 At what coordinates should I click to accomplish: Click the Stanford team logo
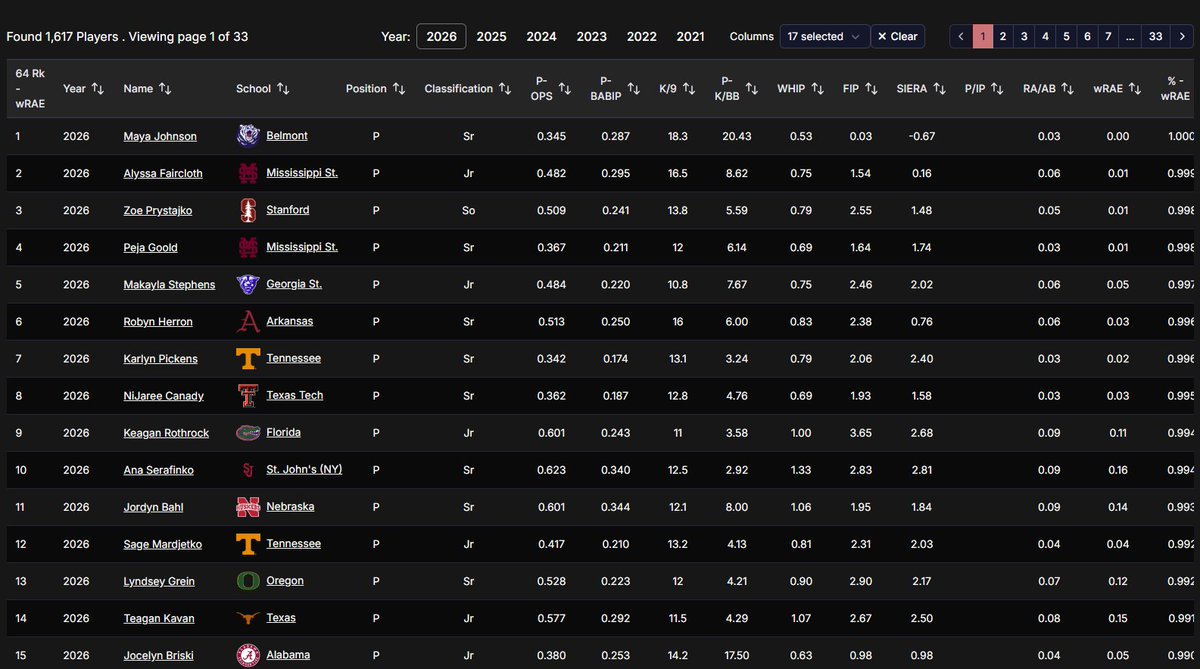(x=248, y=210)
